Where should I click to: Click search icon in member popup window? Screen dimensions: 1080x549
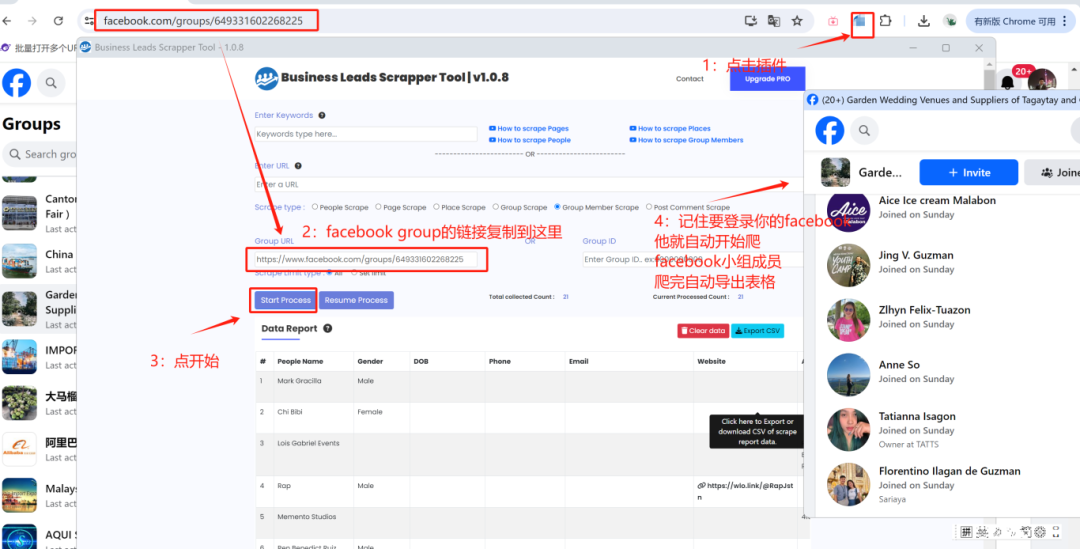[x=864, y=130]
